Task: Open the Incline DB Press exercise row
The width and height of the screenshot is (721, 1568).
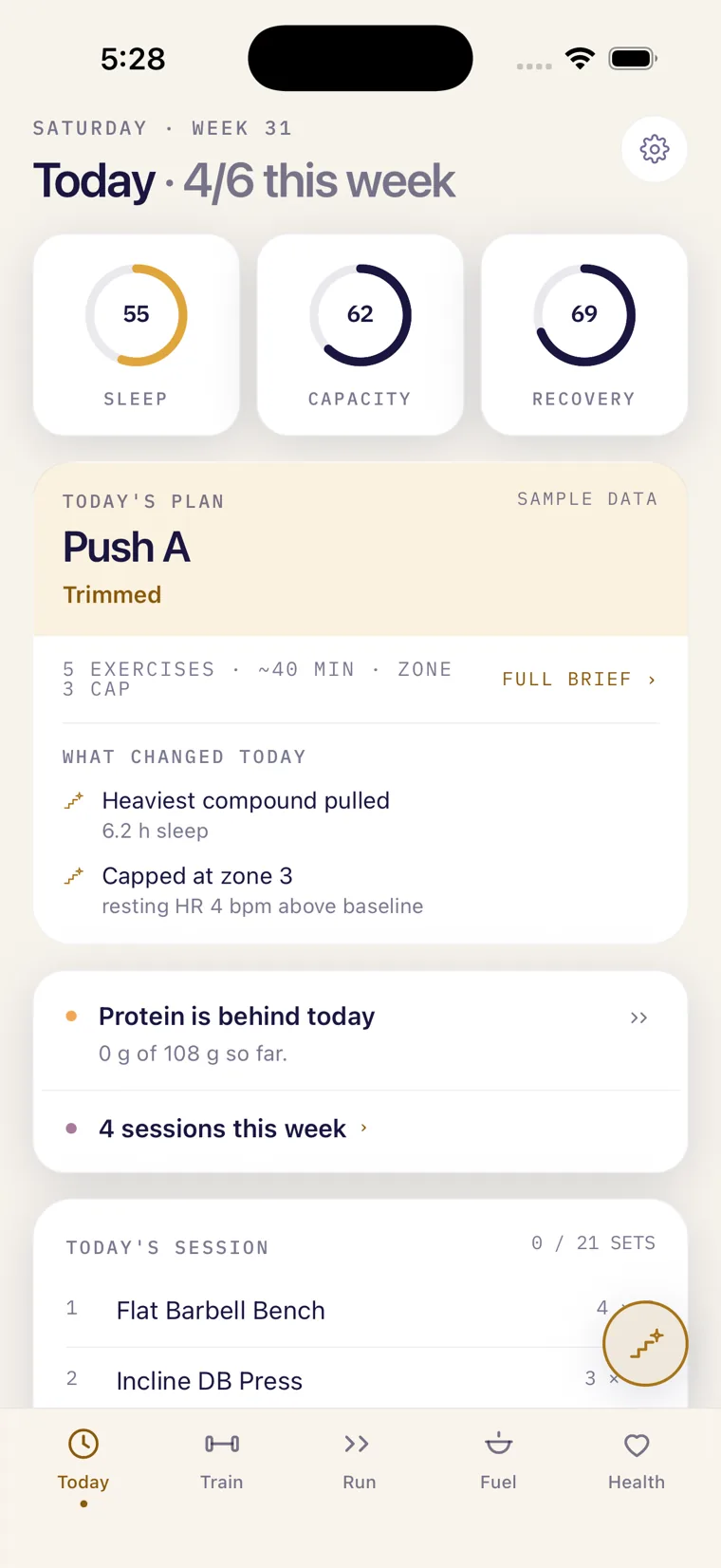Action: [x=360, y=1380]
